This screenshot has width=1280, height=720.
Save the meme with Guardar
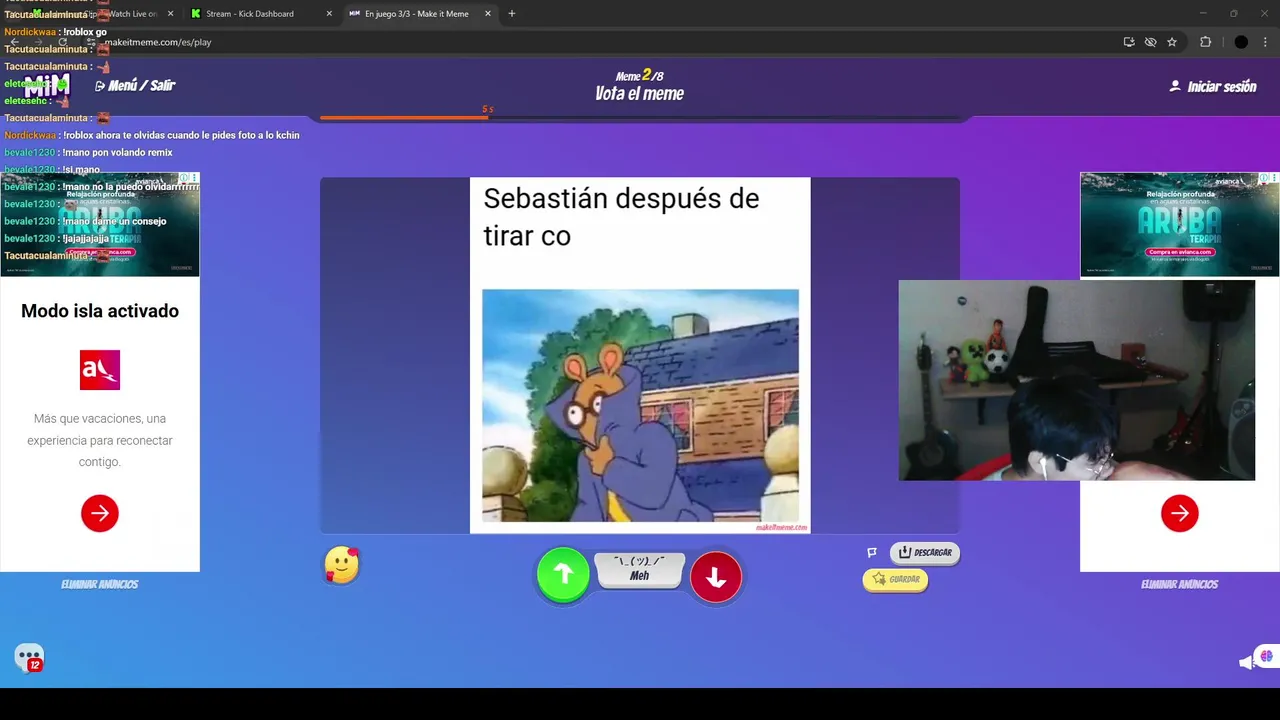895,579
